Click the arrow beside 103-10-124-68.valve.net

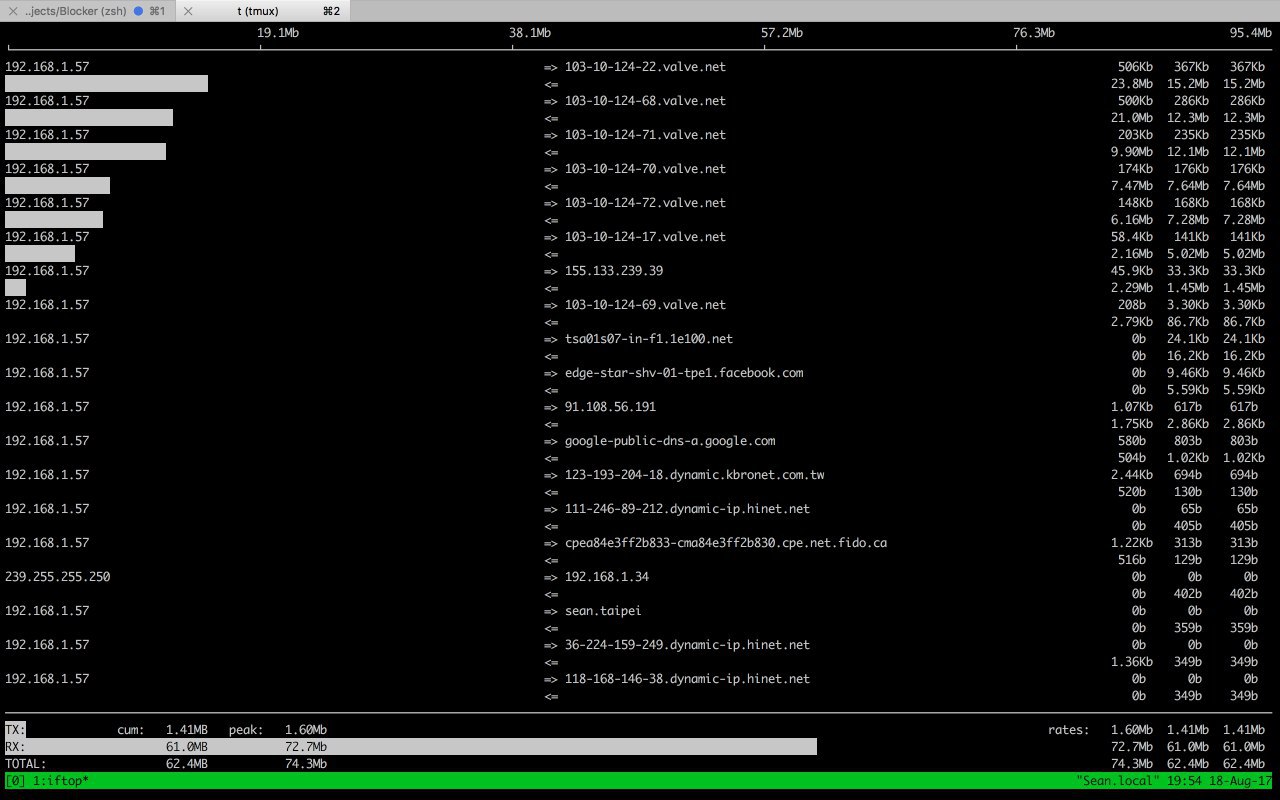[x=551, y=101]
